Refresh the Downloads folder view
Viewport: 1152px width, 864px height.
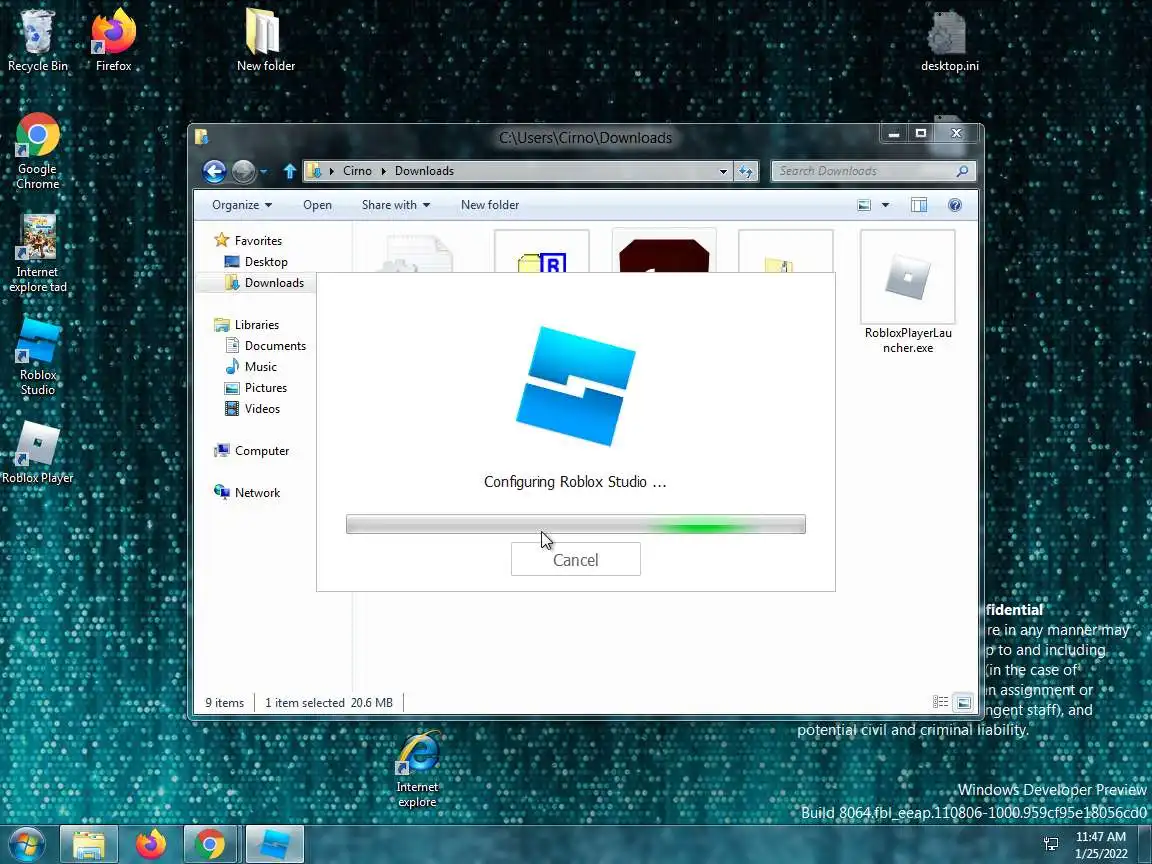tap(746, 171)
